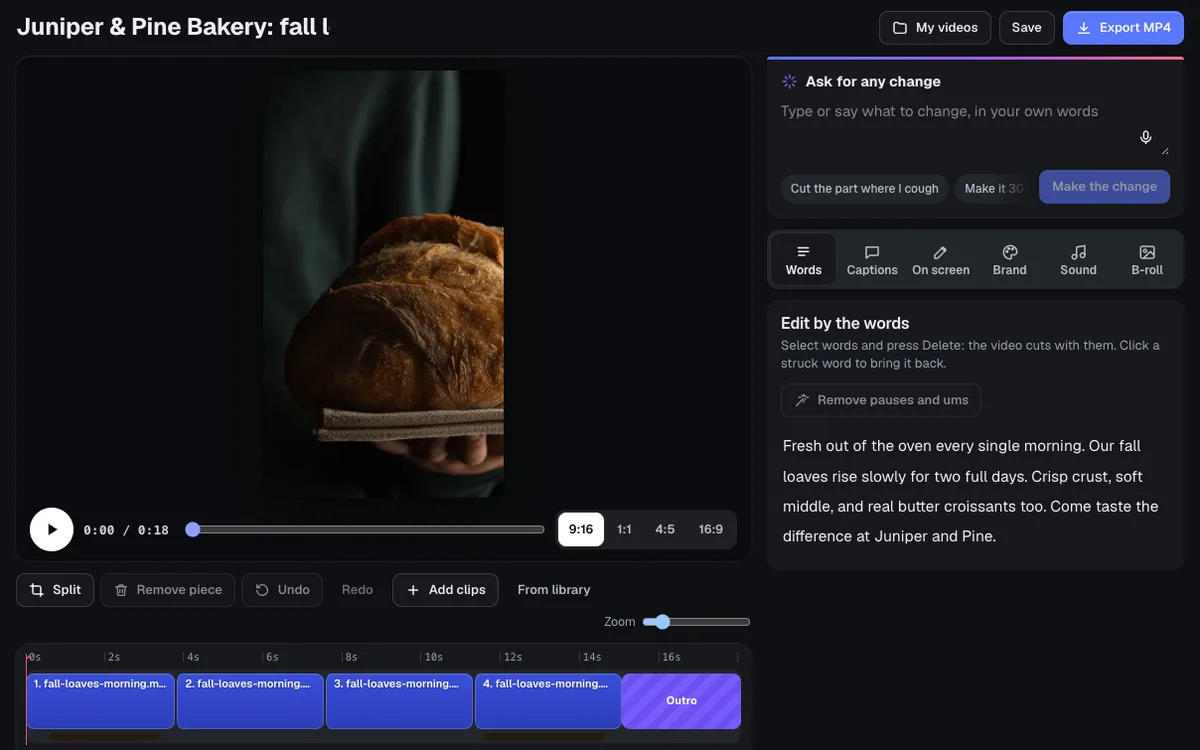The image size is (1200, 750).
Task: Click the word 'Juniper' in transcript
Action: [x=901, y=536]
